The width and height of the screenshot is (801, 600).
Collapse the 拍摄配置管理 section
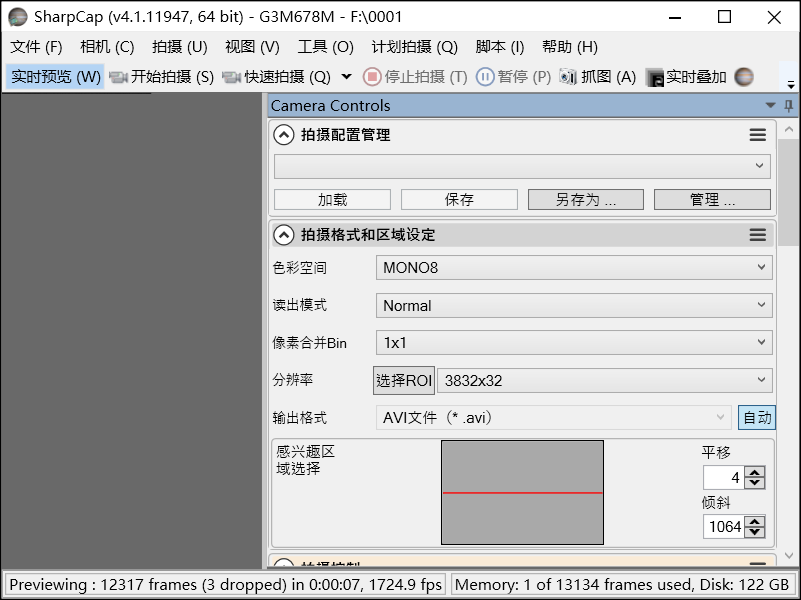(x=284, y=135)
